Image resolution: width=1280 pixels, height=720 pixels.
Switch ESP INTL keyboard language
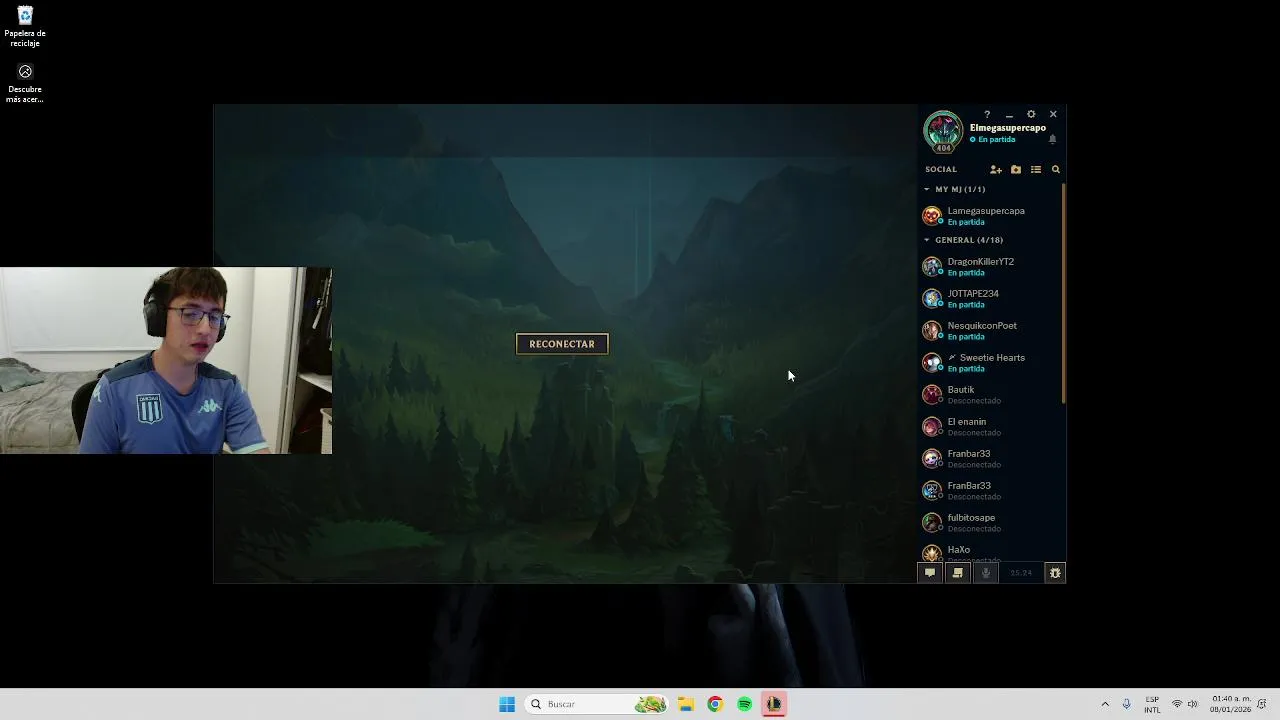tap(1152, 704)
